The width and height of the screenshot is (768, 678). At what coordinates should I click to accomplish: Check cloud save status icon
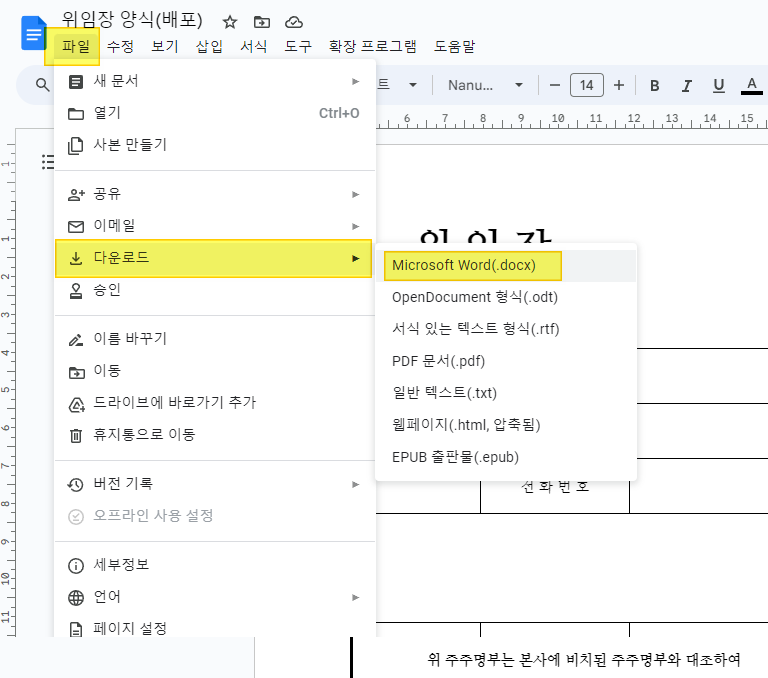tap(294, 22)
